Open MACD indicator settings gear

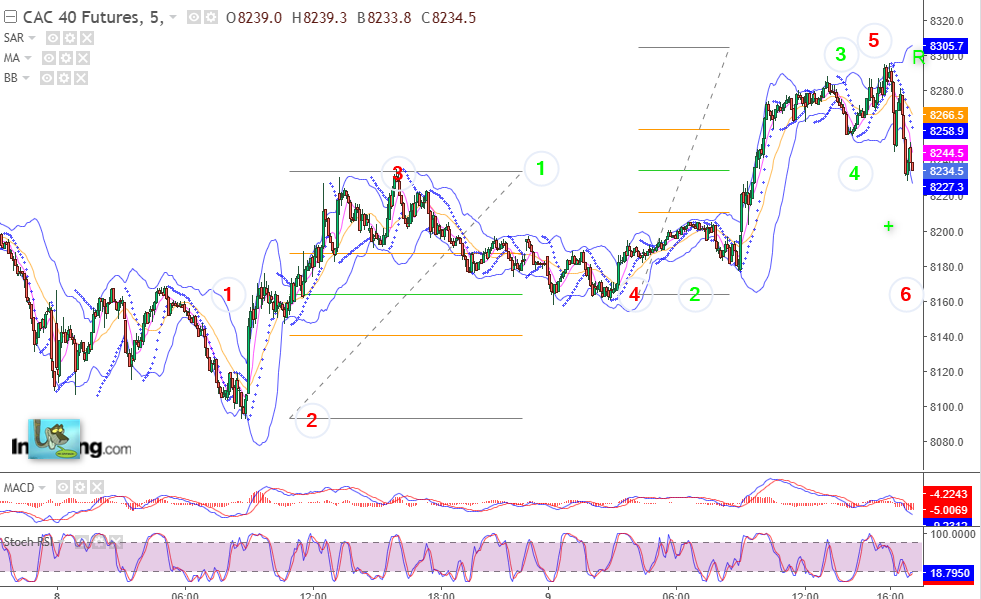[80, 487]
